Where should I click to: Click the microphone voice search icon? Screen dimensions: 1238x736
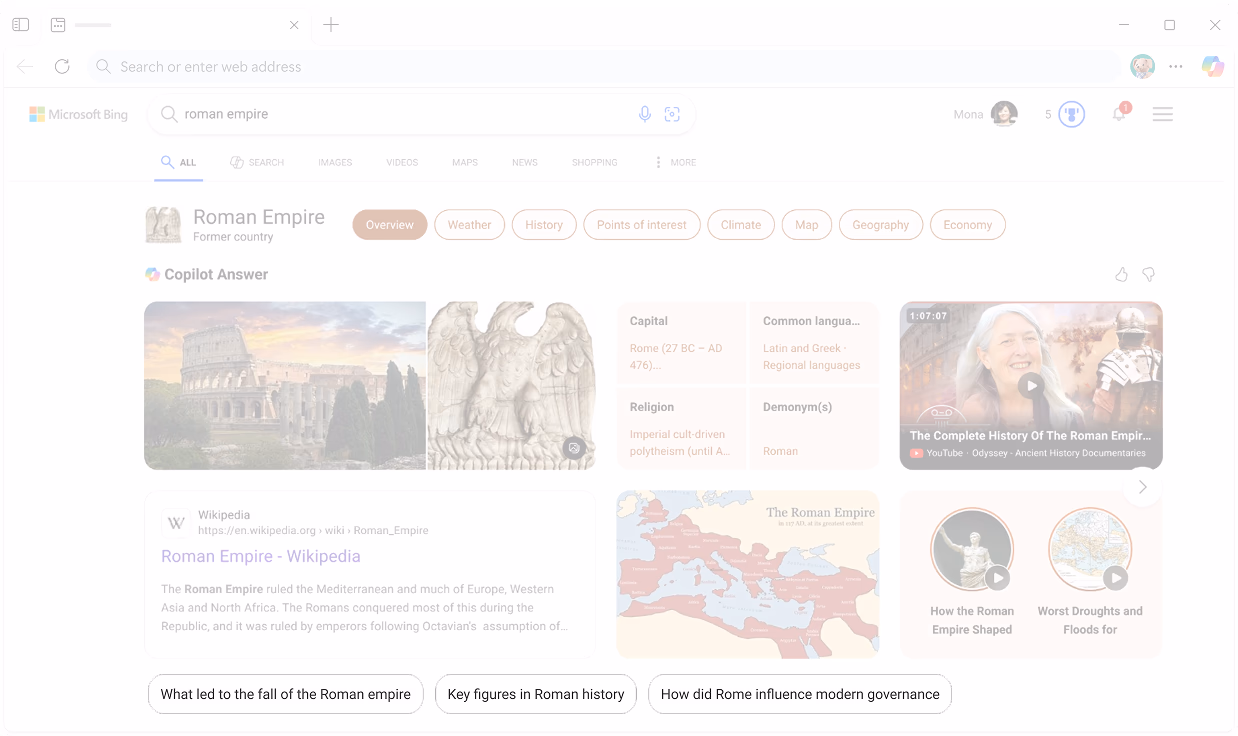pos(645,114)
